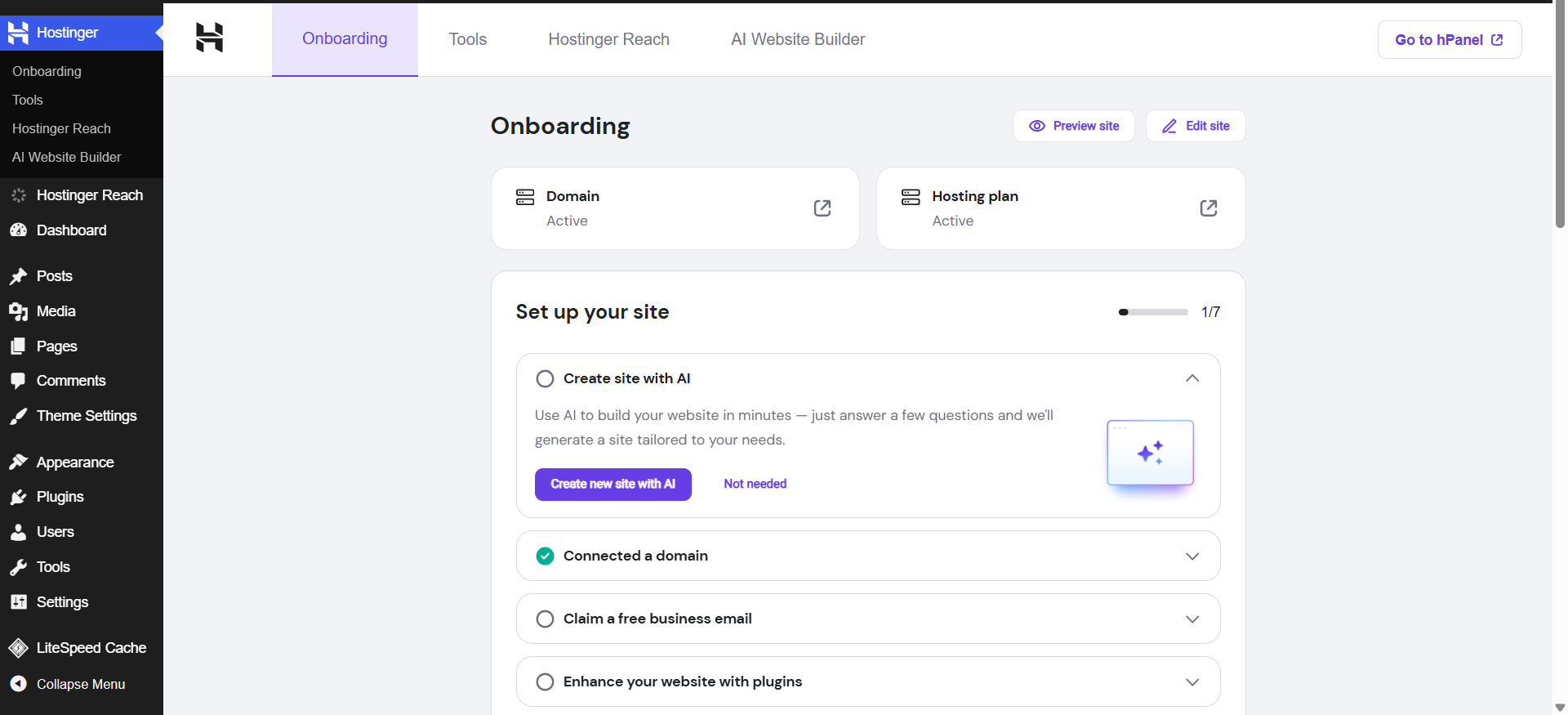Open the AI Website Builder tab
Viewport: 1568px width, 715px height.
point(798,39)
